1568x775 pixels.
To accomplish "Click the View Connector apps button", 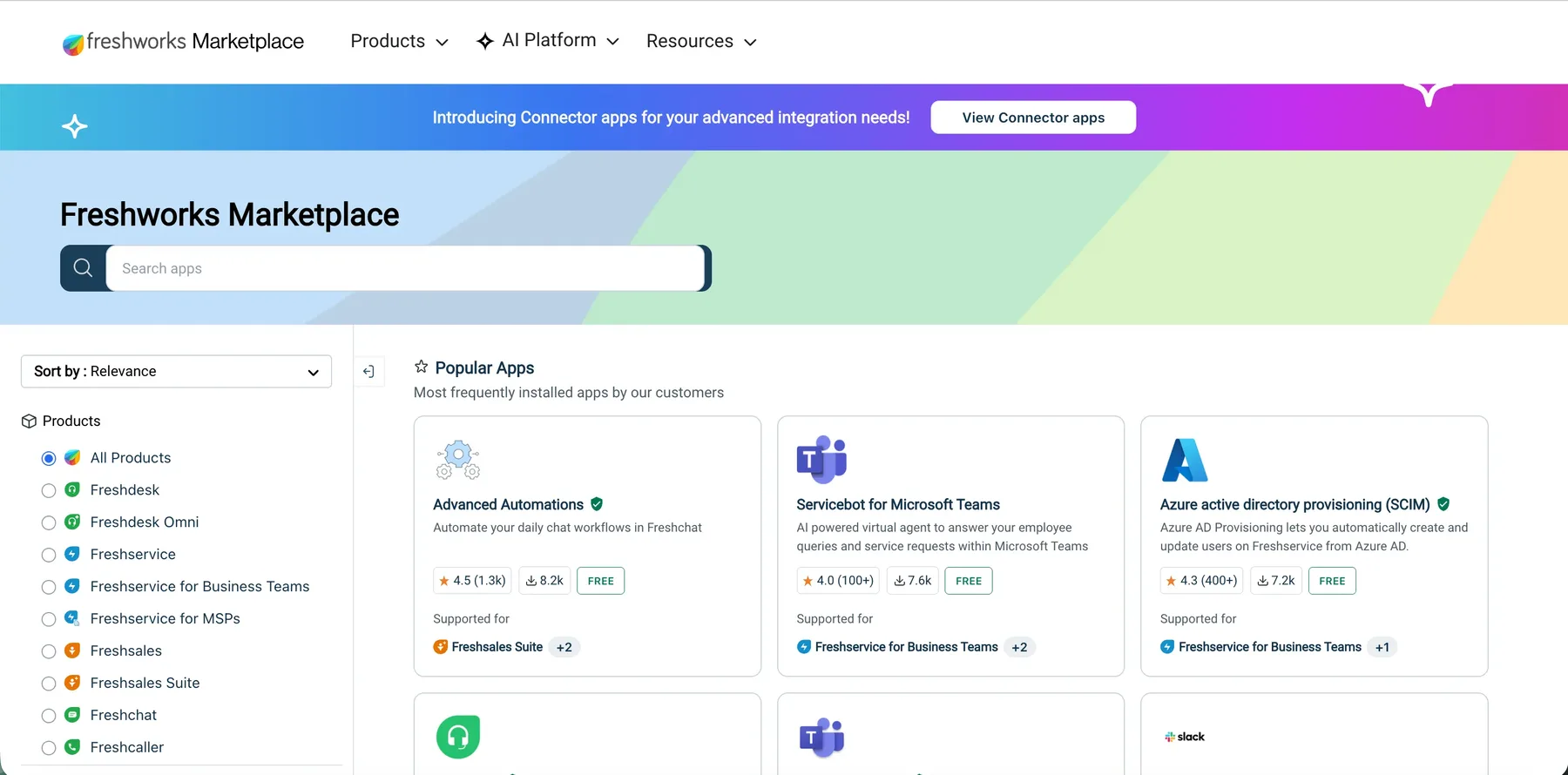I will (1033, 118).
